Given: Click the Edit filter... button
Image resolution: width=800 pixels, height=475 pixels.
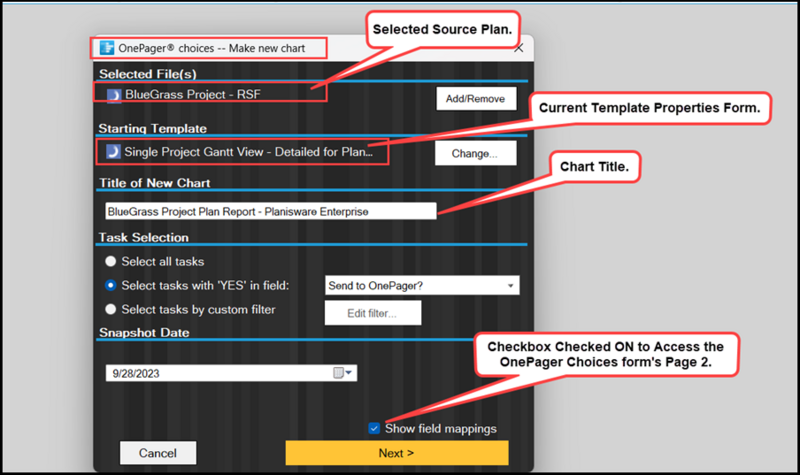Looking at the screenshot, I should pos(373,313).
